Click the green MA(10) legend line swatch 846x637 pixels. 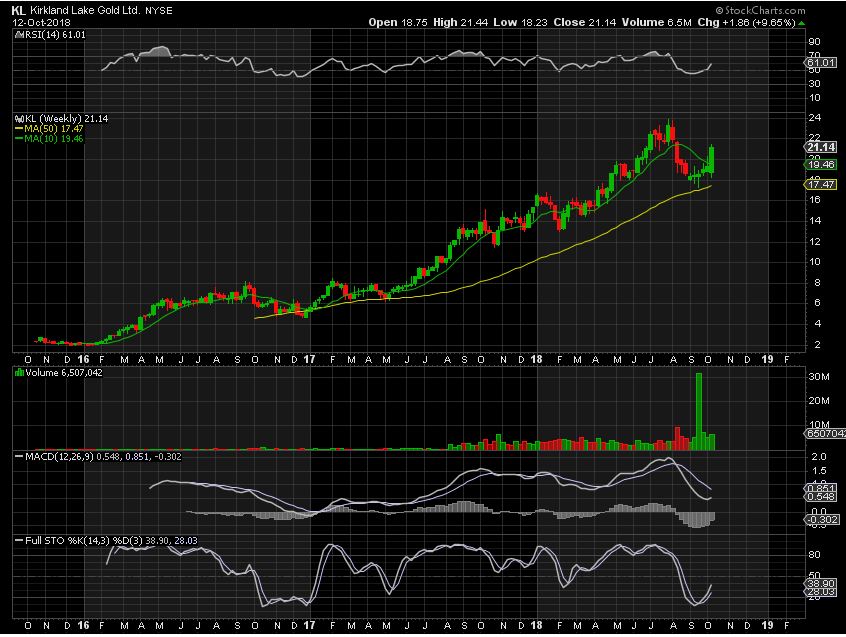[x=18, y=139]
